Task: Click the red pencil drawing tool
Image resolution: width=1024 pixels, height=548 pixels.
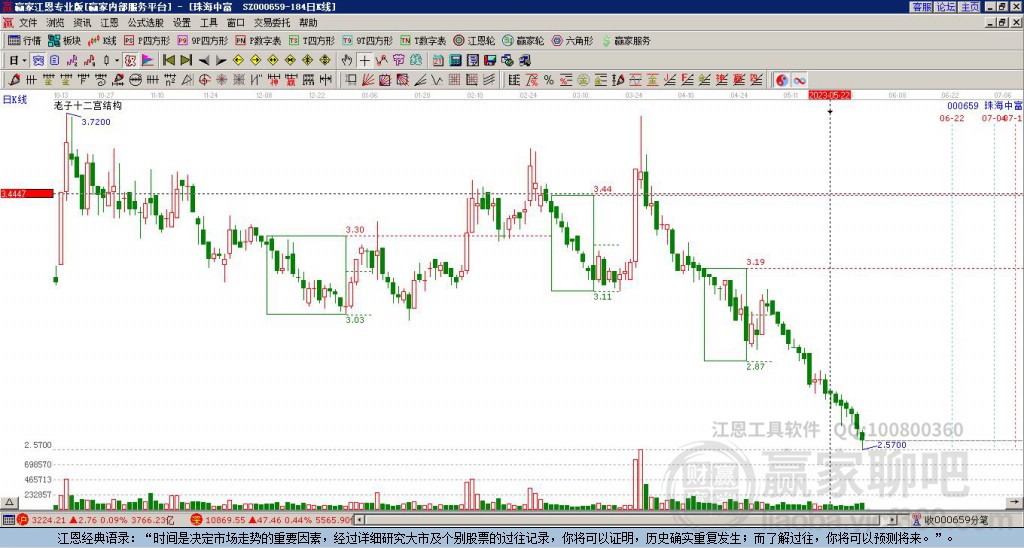Action: [14, 80]
